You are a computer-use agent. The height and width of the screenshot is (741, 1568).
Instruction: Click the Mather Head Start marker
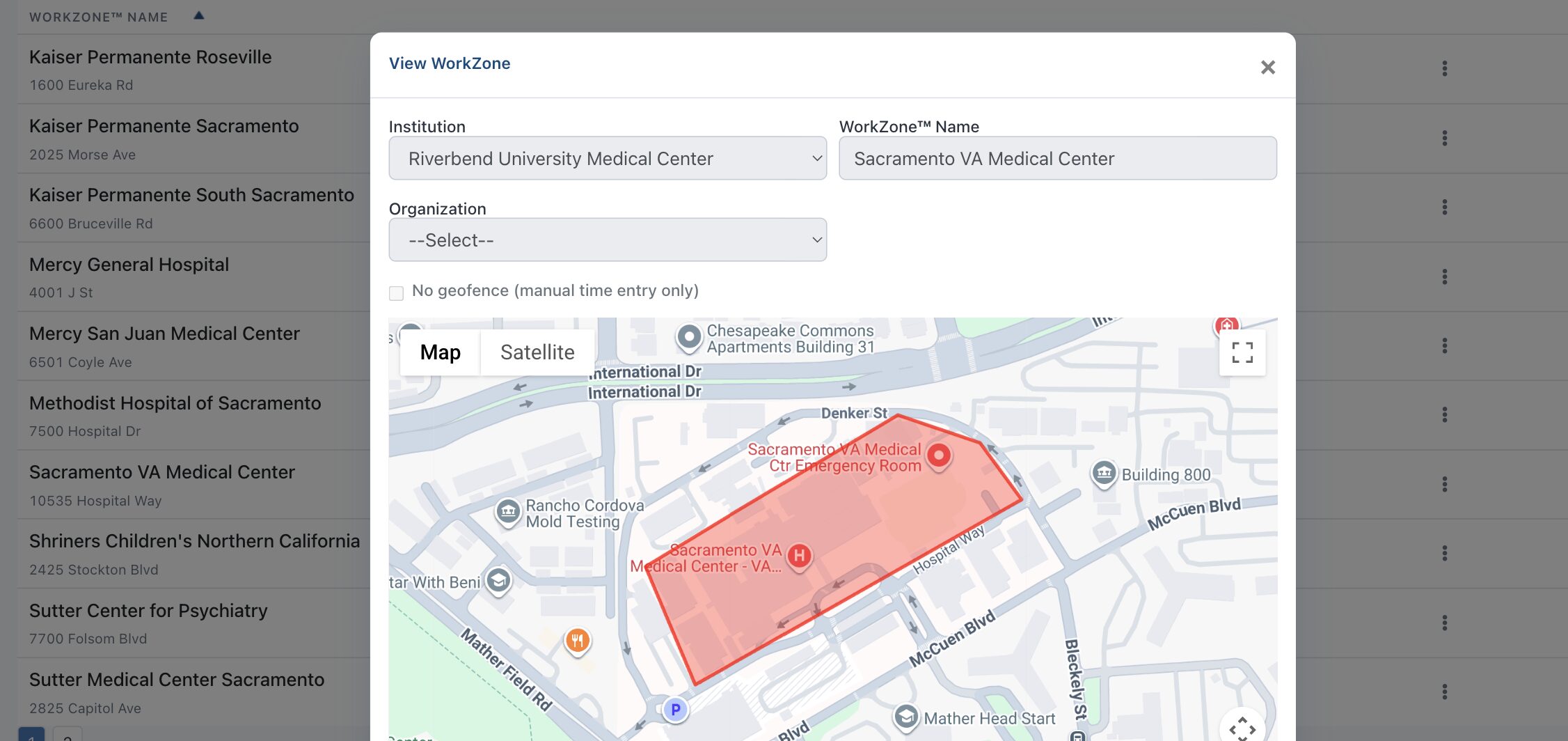pyautogui.click(x=905, y=717)
